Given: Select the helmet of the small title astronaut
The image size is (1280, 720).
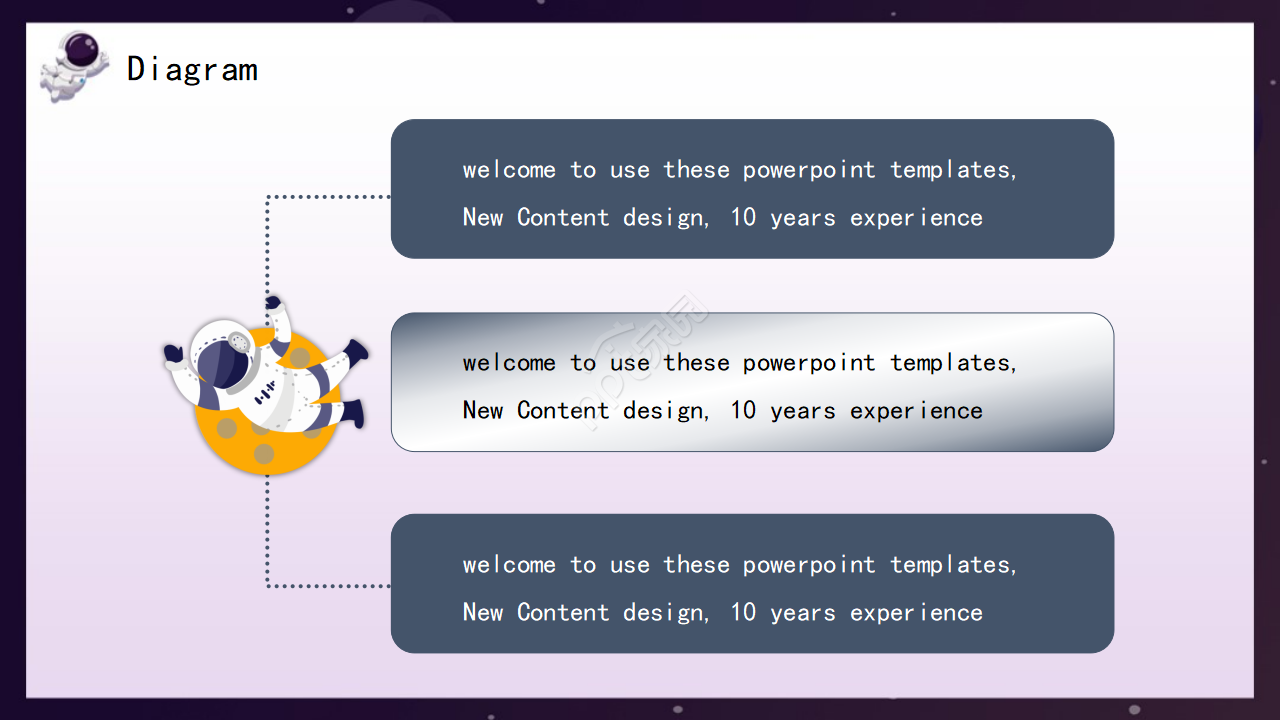Looking at the screenshot, I should [x=82, y=48].
